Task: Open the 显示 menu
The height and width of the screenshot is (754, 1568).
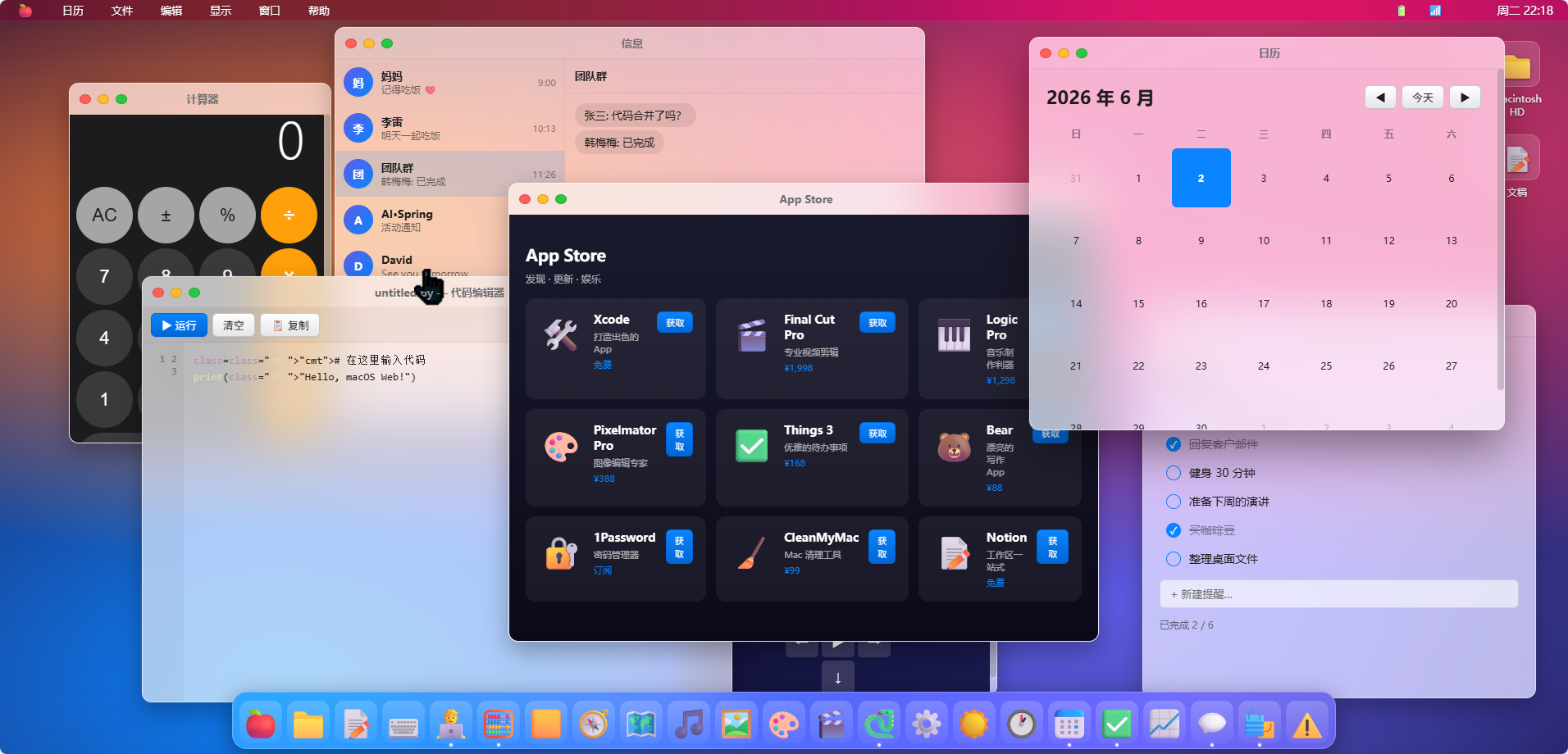Action: (221, 11)
